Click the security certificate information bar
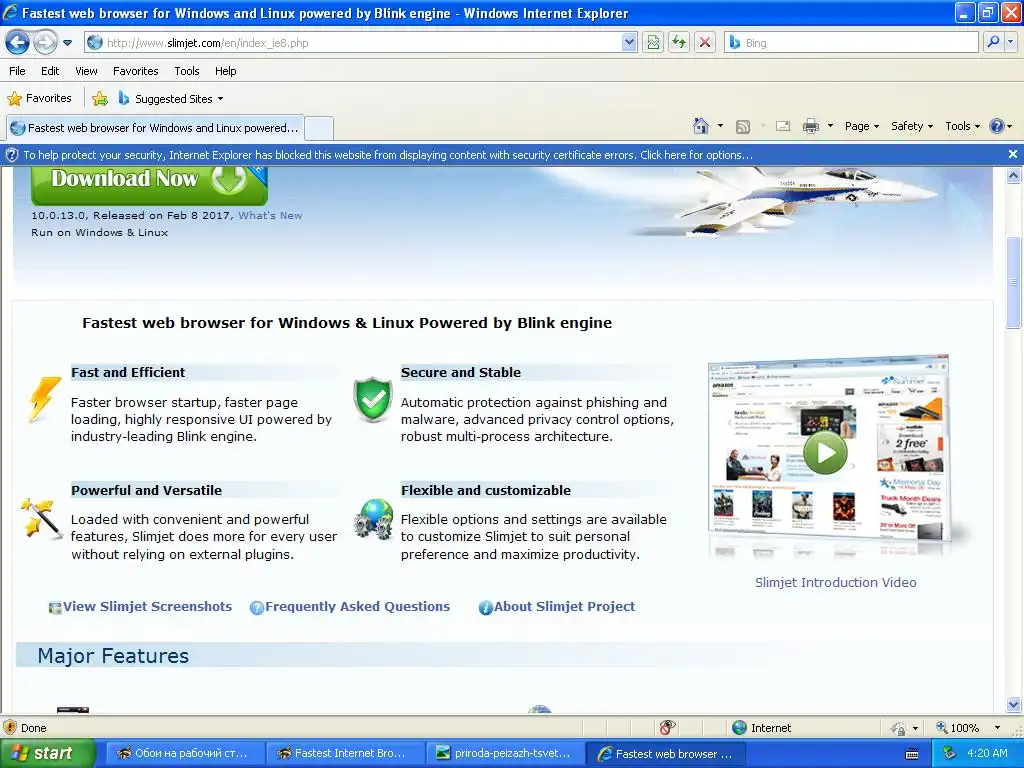 click(x=503, y=155)
